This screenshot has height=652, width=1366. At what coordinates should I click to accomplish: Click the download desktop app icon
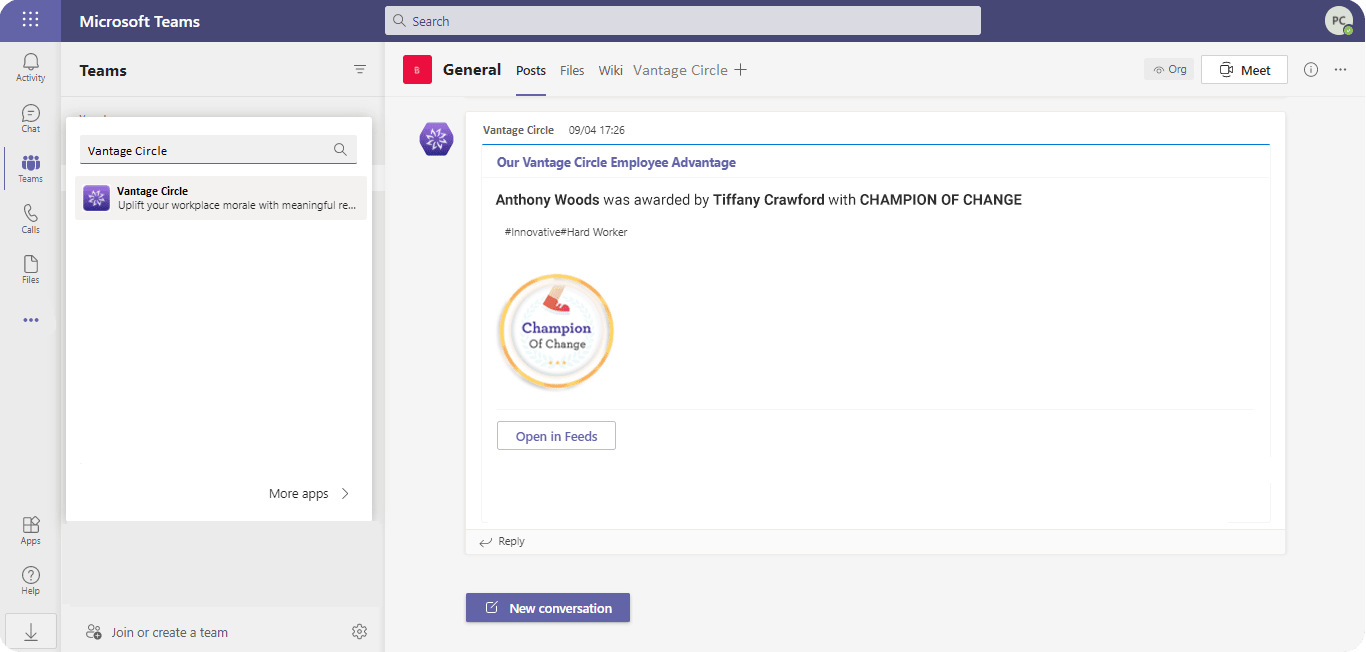[30, 631]
